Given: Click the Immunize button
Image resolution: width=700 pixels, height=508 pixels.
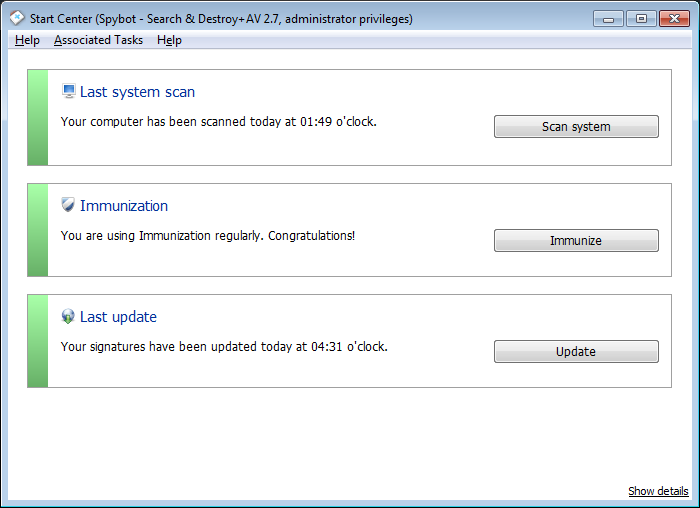Looking at the screenshot, I should point(576,241).
